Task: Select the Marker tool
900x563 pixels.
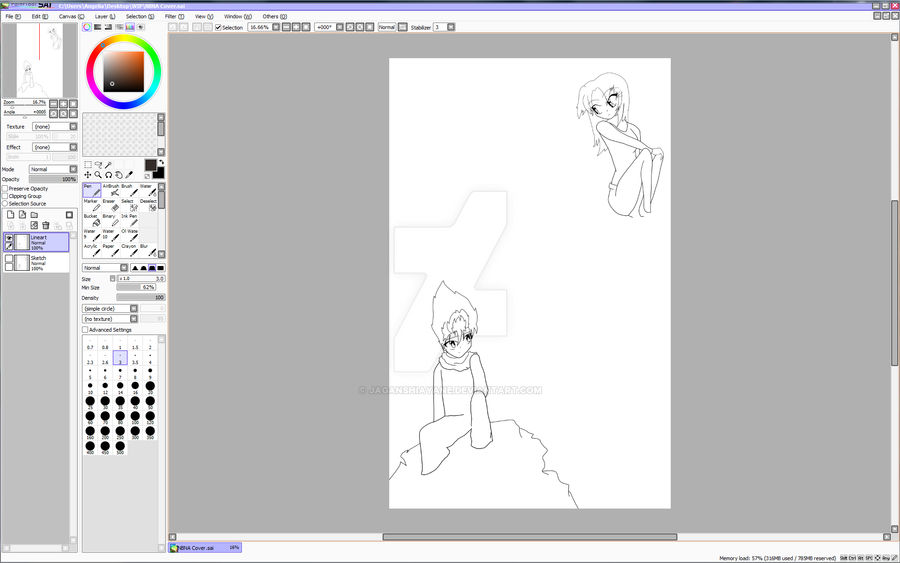Action: 92,205
